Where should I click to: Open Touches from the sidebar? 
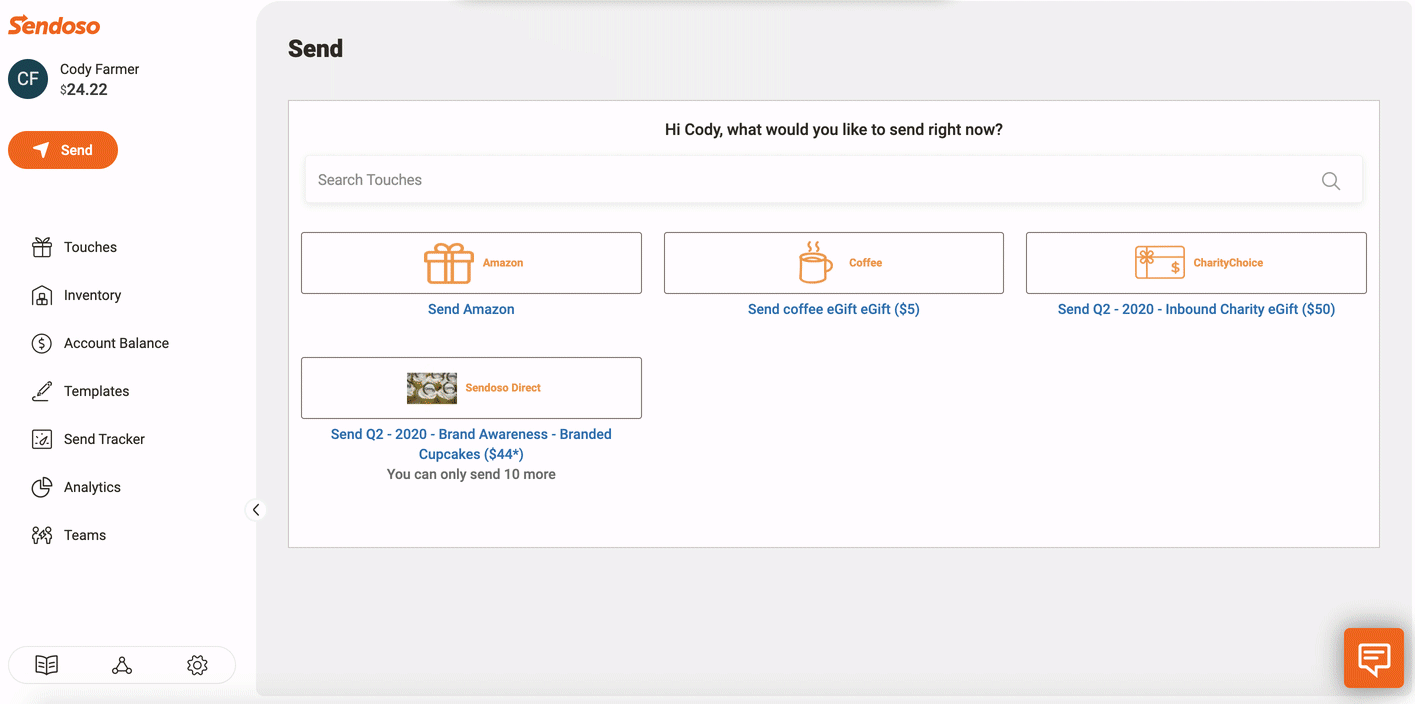[x=90, y=247]
